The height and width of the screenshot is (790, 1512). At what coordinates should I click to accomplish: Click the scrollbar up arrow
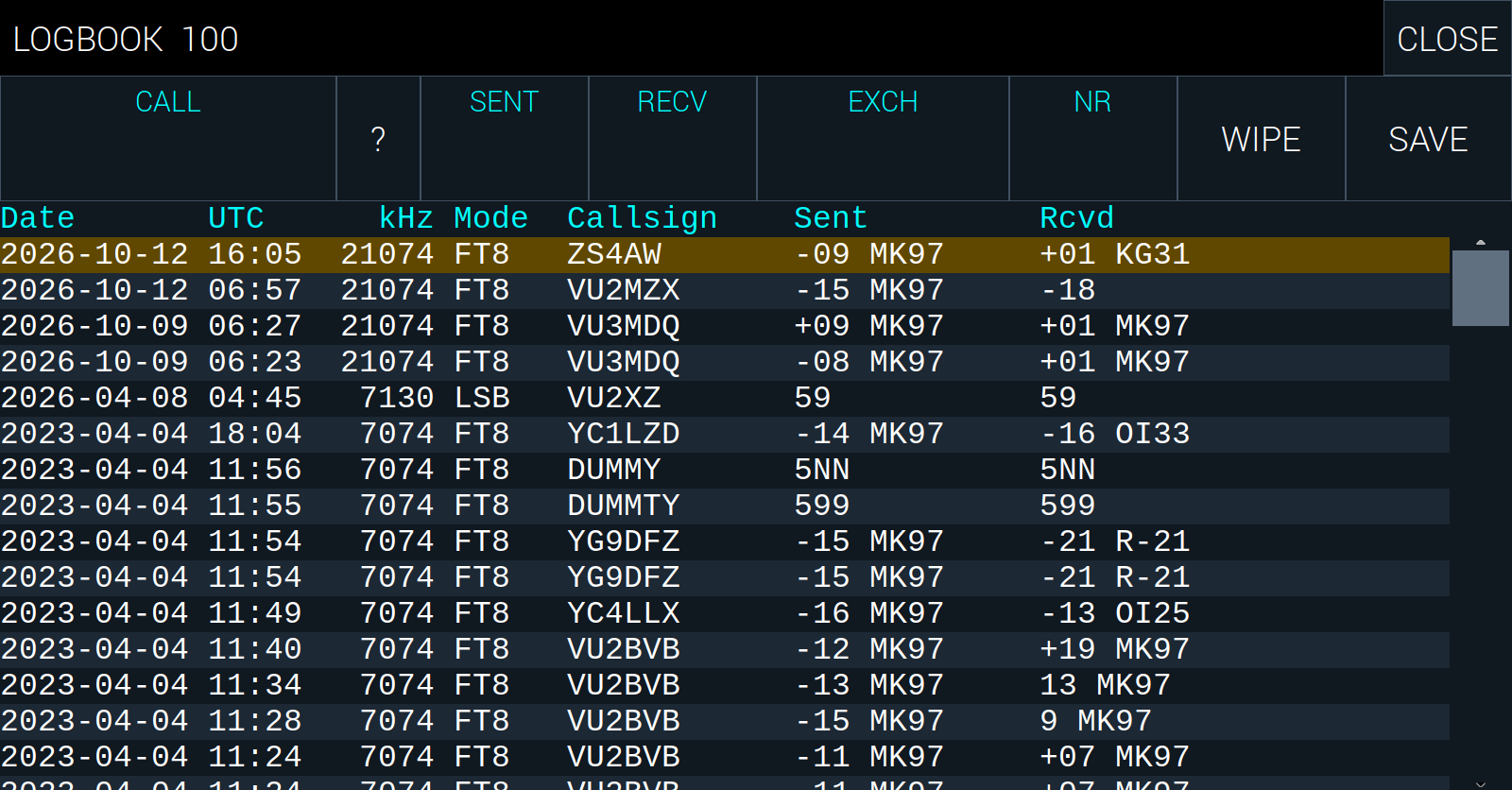[x=1481, y=243]
